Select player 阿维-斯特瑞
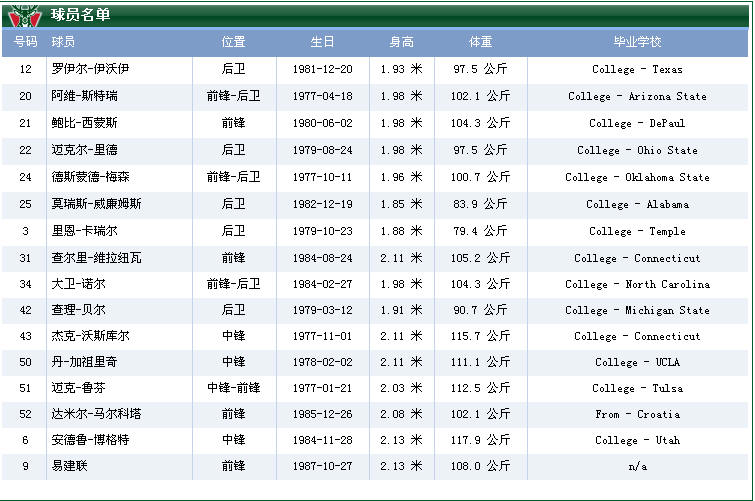 pyautogui.click(x=84, y=96)
